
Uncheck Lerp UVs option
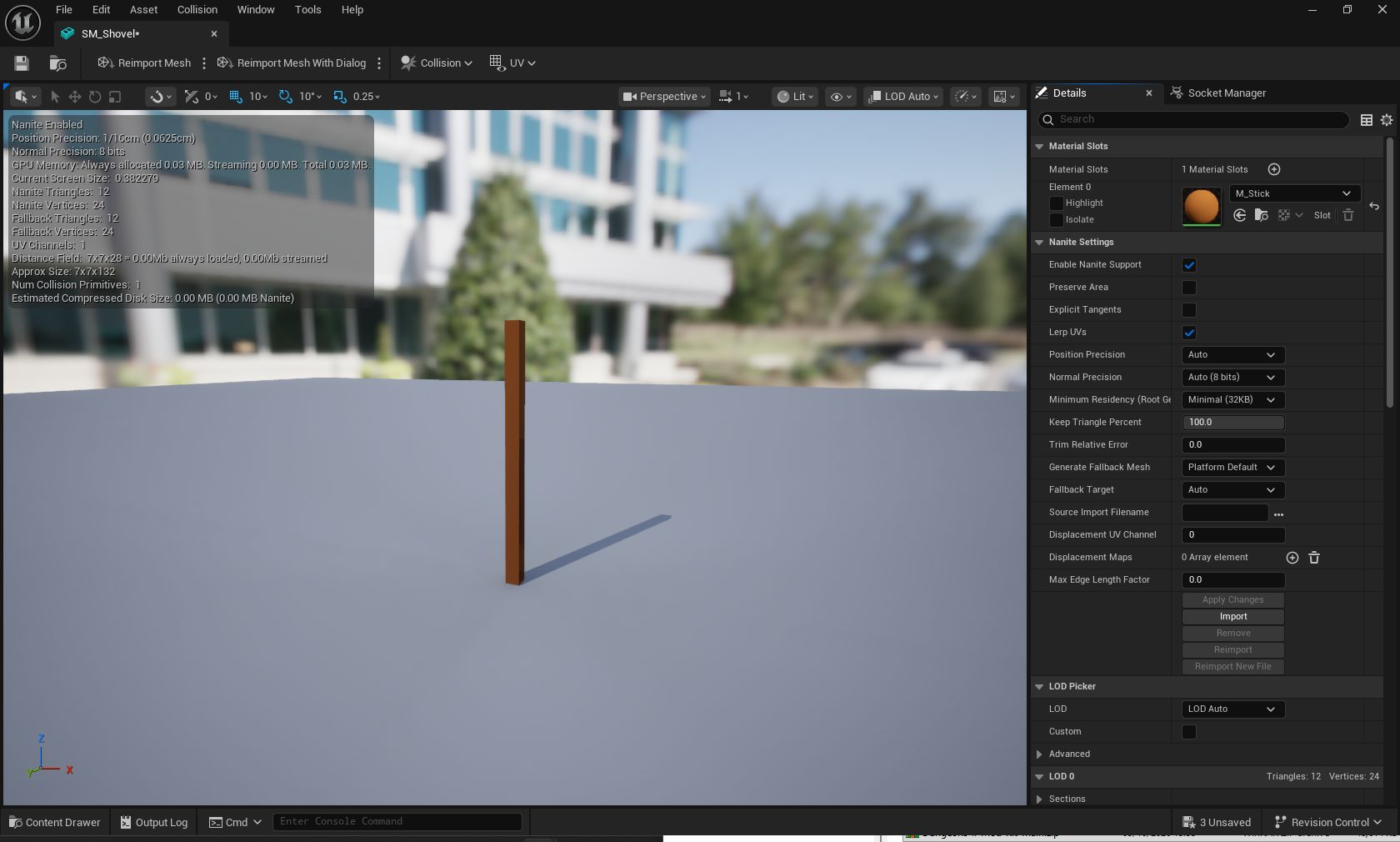coord(1189,333)
